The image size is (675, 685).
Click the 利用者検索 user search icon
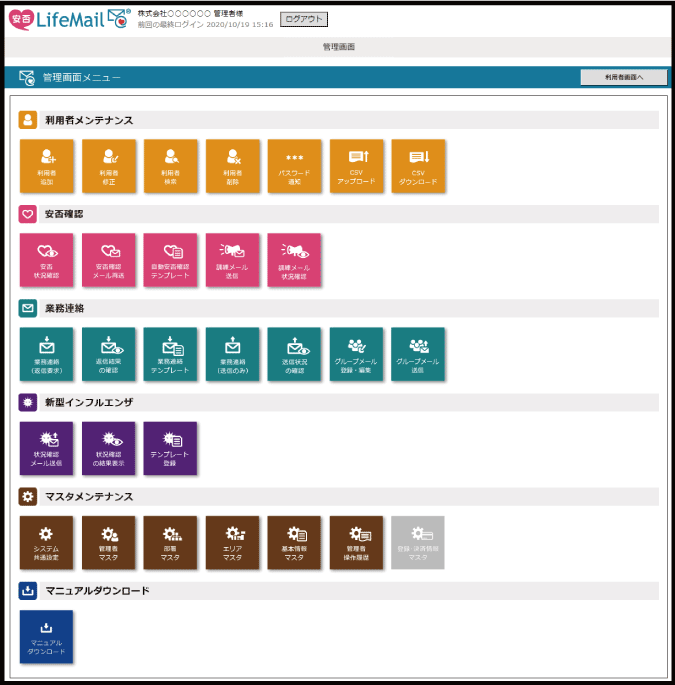click(x=170, y=165)
